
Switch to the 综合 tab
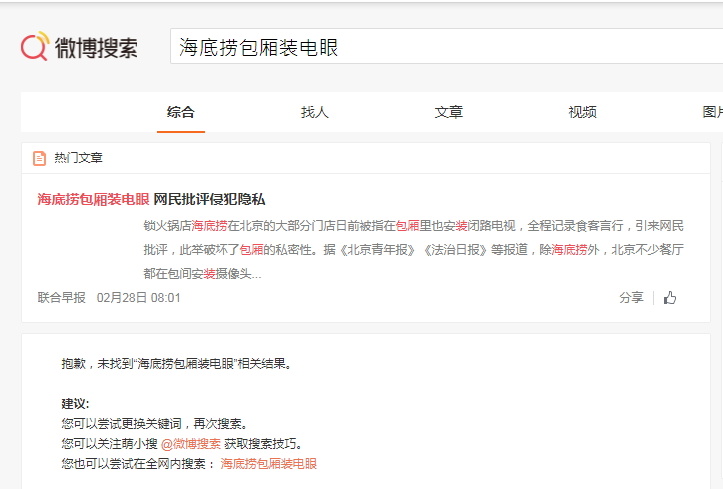pyautogui.click(x=181, y=112)
